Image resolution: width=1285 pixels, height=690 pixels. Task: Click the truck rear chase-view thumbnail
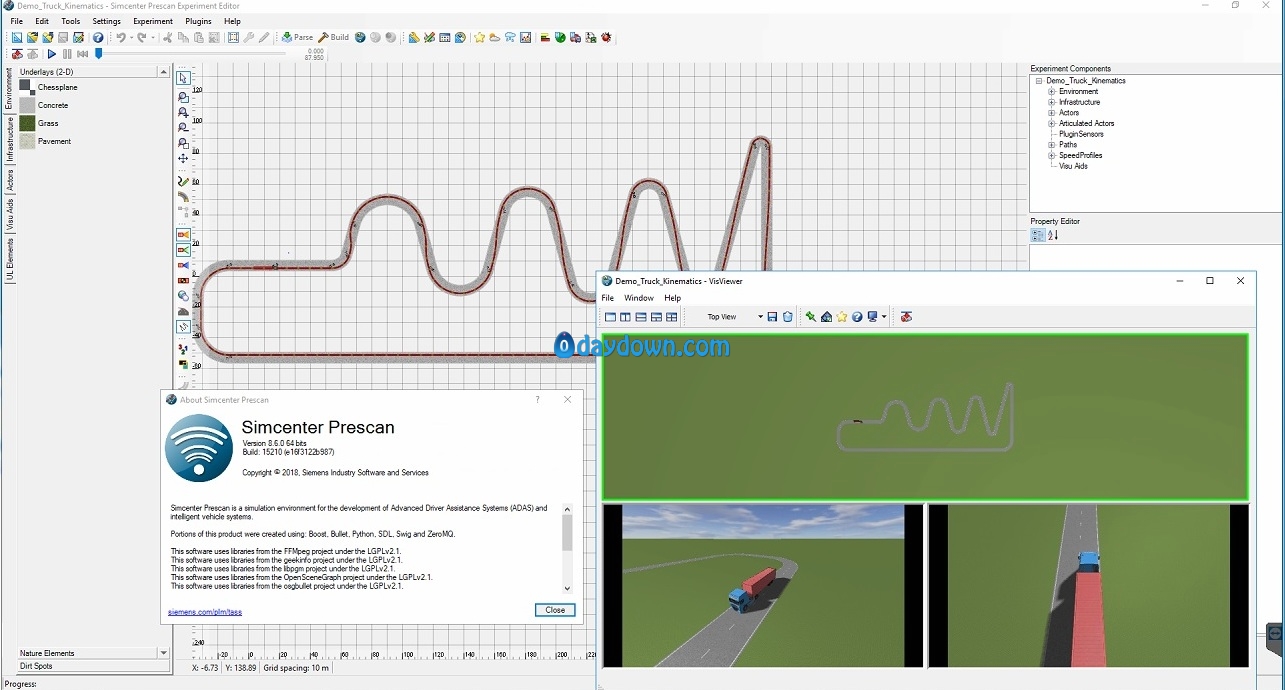pyautogui.click(x=1088, y=585)
